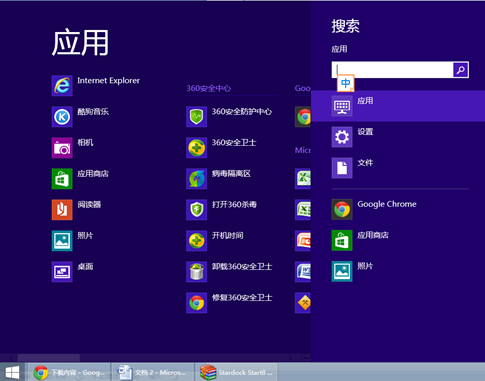The width and height of the screenshot is (485, 381).
Task: Click the magnifier search button
Action: pos(461,70)
